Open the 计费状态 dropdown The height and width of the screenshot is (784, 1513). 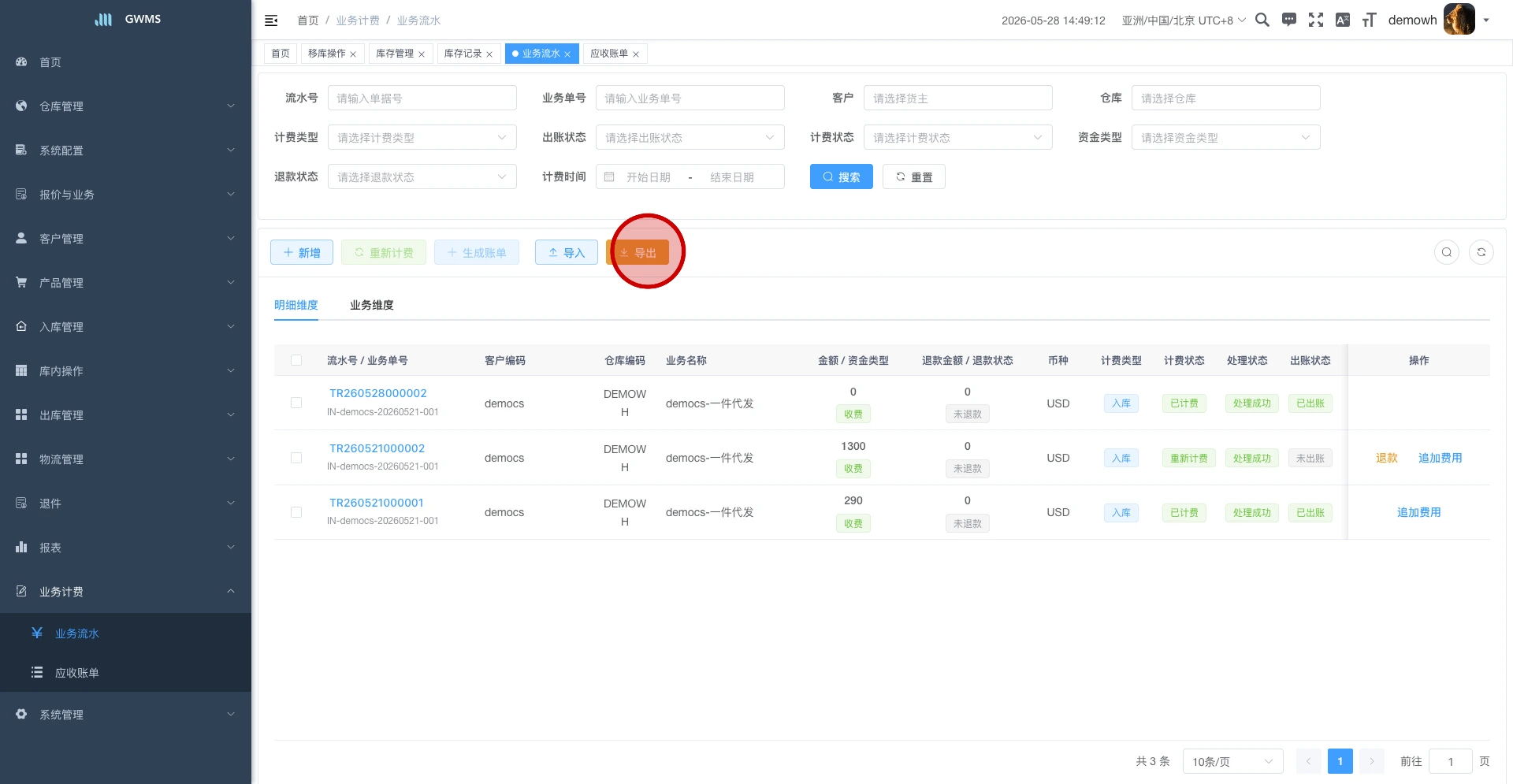pyautogui.click(x=958, y=137)
